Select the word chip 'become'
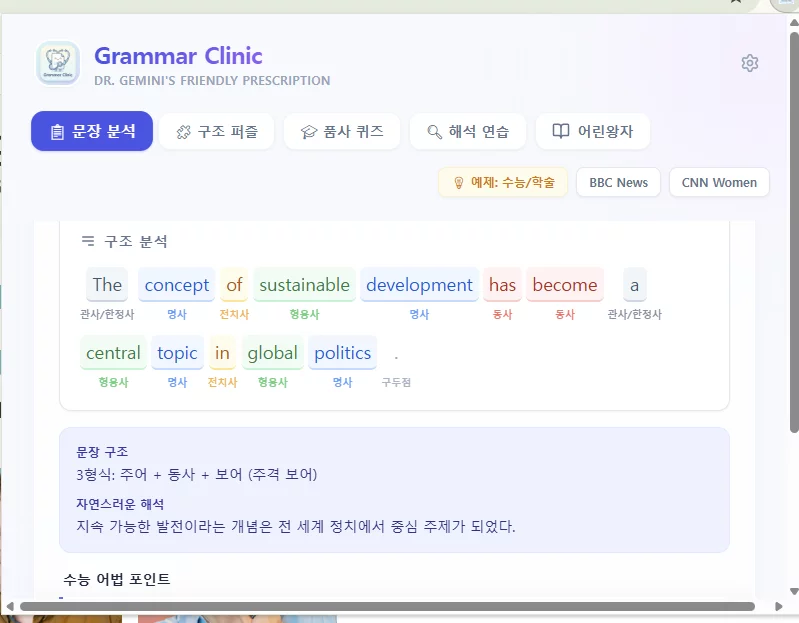This screenshot has width=799, height=623. pos(565,285)
